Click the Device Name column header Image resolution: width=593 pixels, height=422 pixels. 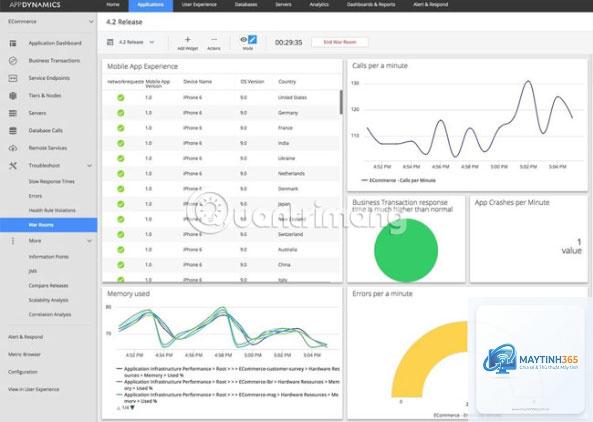[x=197, y=82]
